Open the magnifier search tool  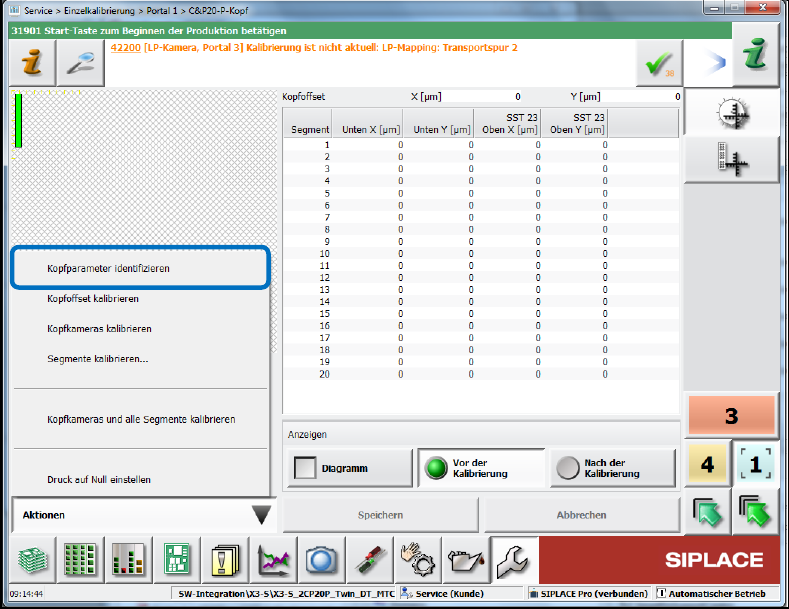(x=81, y=63)
